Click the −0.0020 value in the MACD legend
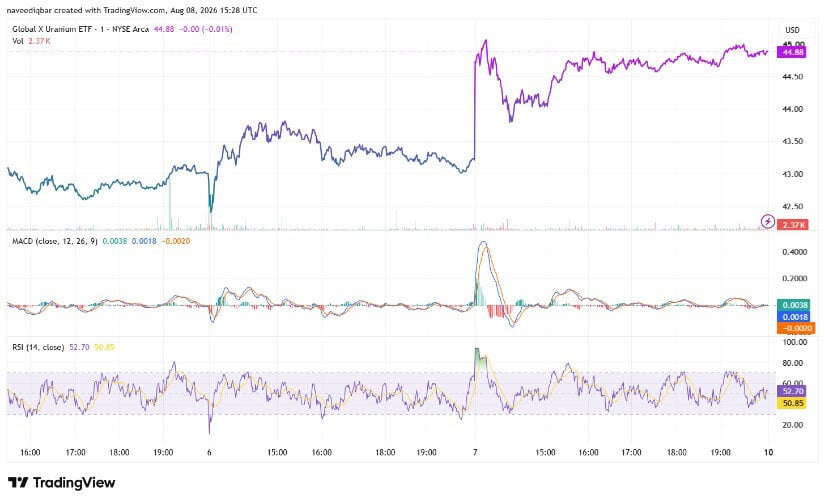Image resolution: width=825 pixels, height=503 pixels. [176, 241]
